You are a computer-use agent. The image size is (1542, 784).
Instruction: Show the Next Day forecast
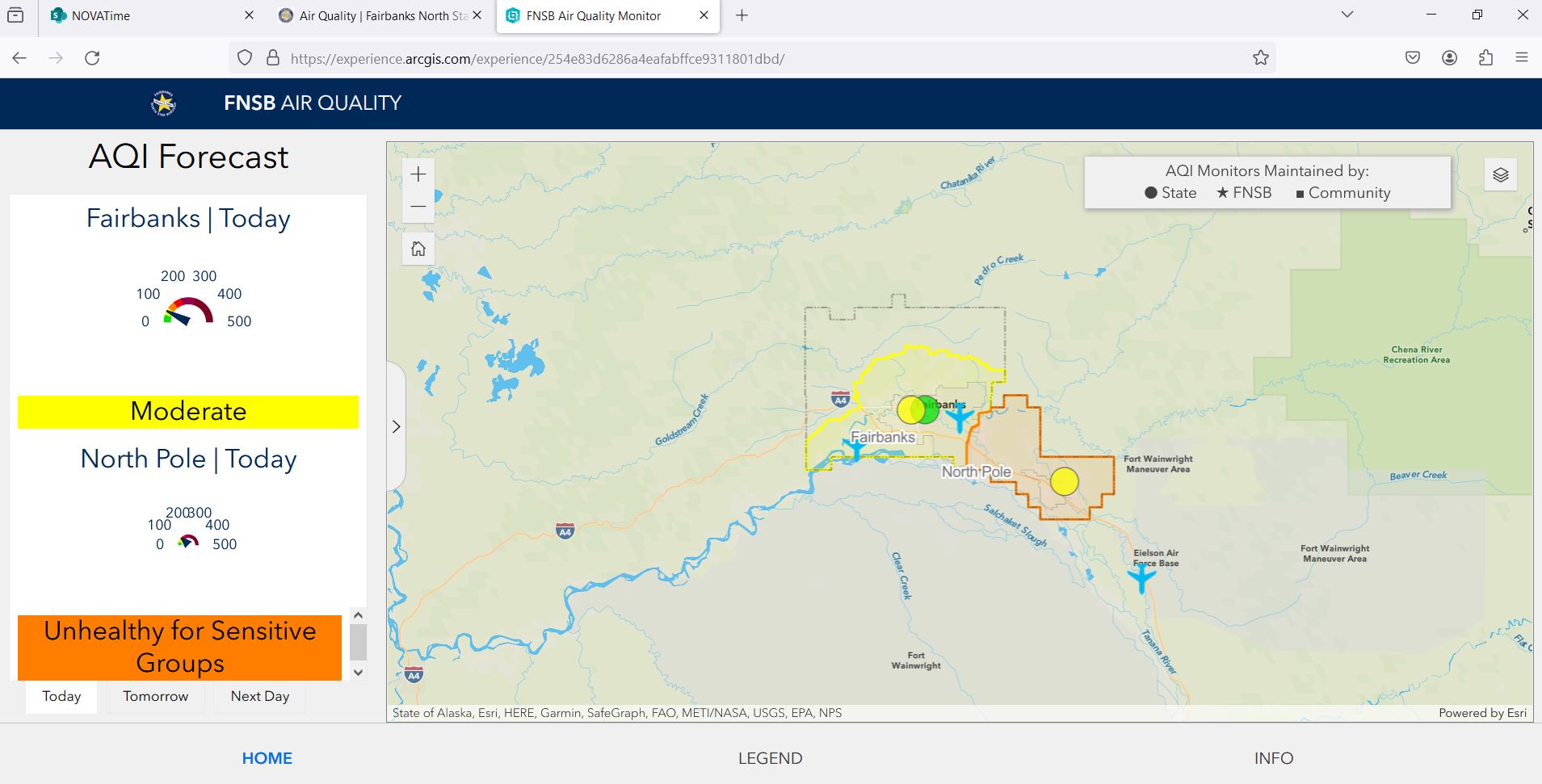tap(260, 696)
